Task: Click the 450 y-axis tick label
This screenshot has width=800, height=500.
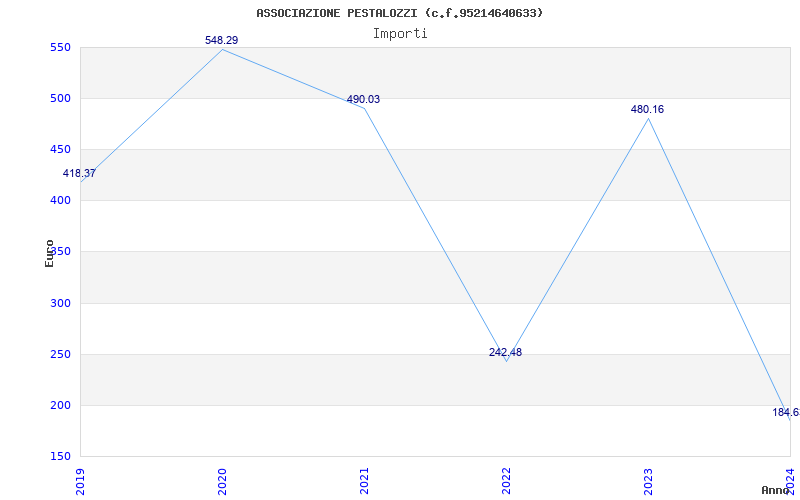Action: 60,149
